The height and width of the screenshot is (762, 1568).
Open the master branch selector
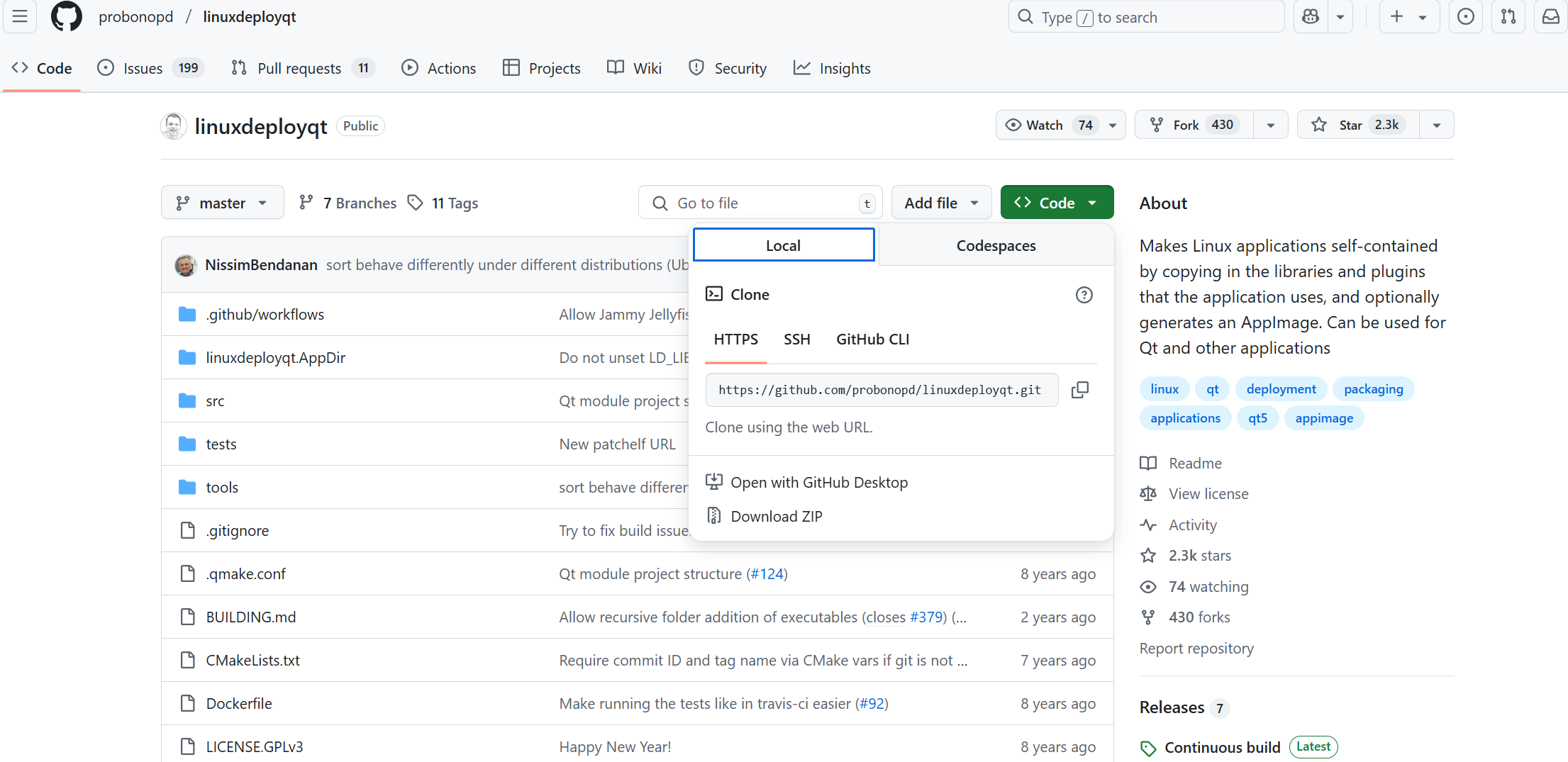pyautogui.click(x=222, y=203)
